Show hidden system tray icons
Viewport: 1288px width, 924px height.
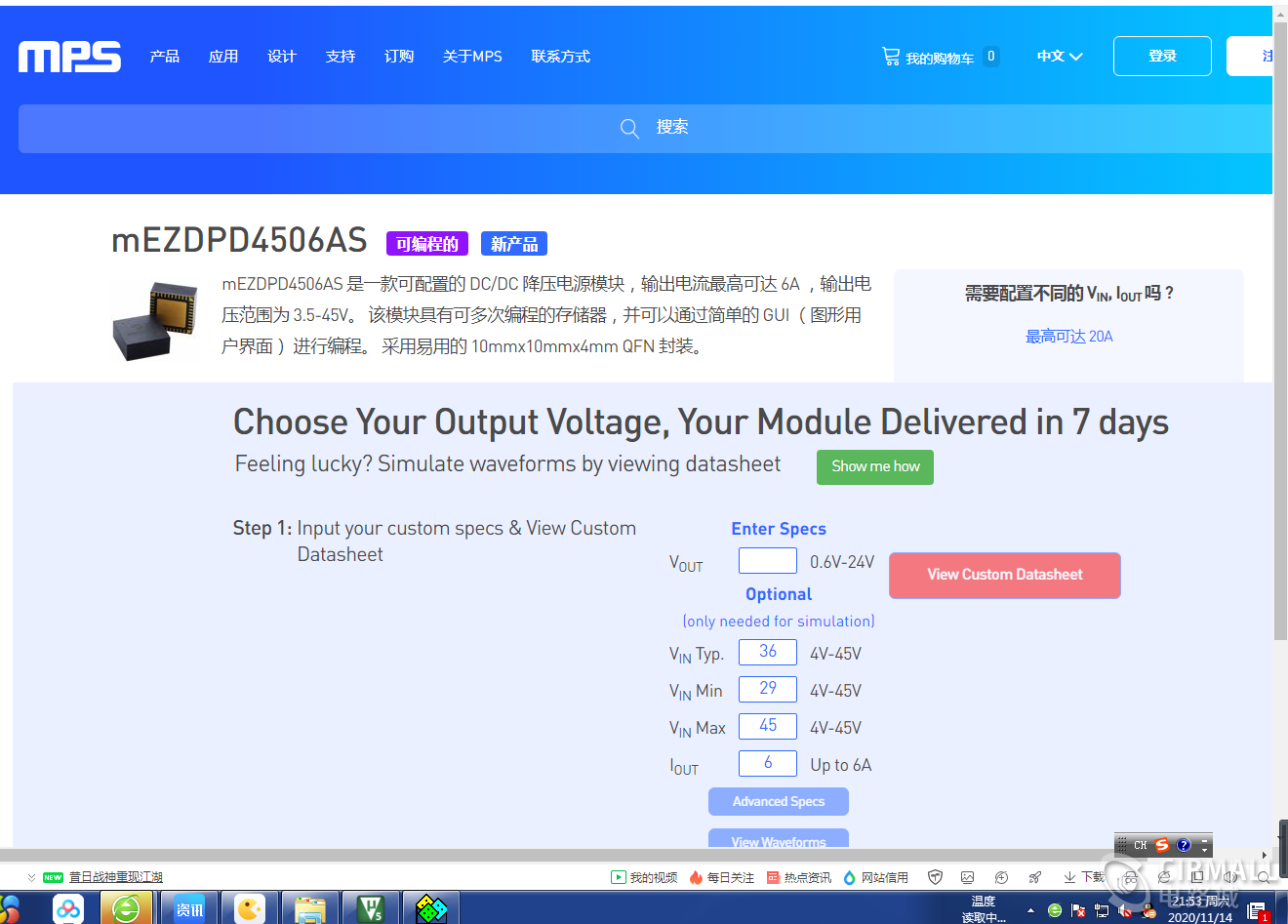click(1030, 911)
